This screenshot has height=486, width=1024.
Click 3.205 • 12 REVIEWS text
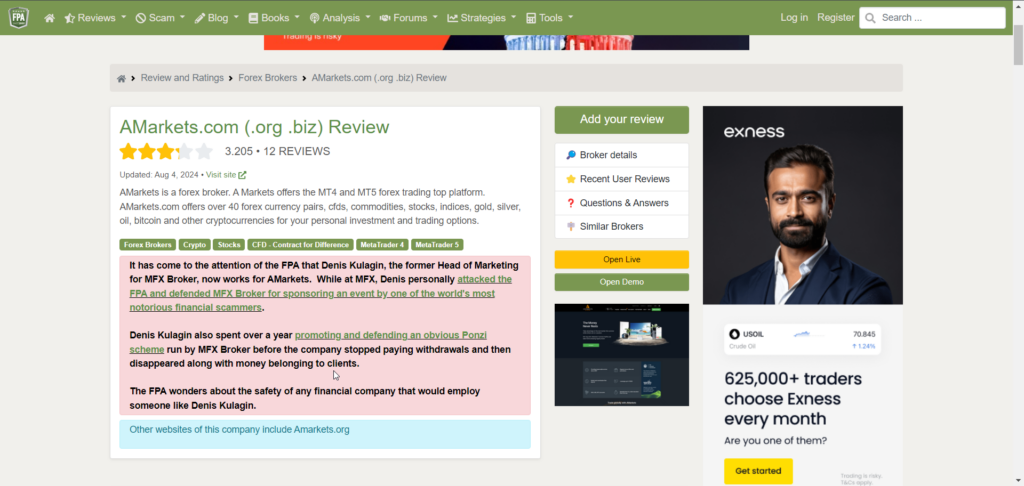click(x=278, y=152)
